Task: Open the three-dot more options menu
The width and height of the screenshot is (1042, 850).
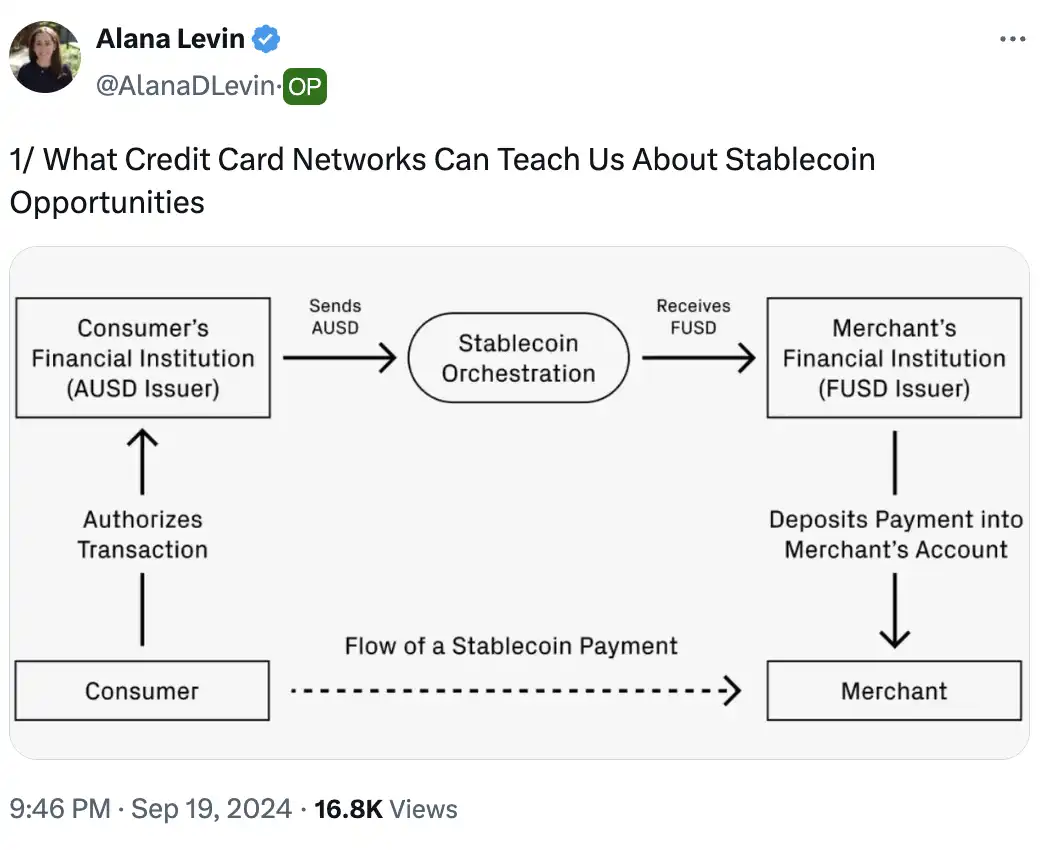Action: click(x=1012, y=39)
